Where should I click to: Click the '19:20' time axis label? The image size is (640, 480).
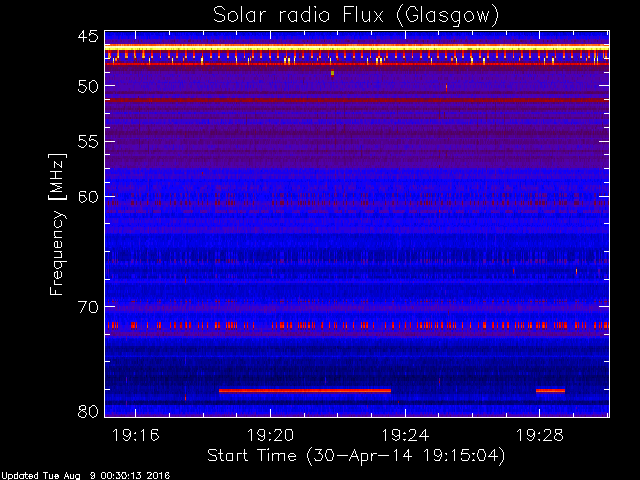point(270,435)
